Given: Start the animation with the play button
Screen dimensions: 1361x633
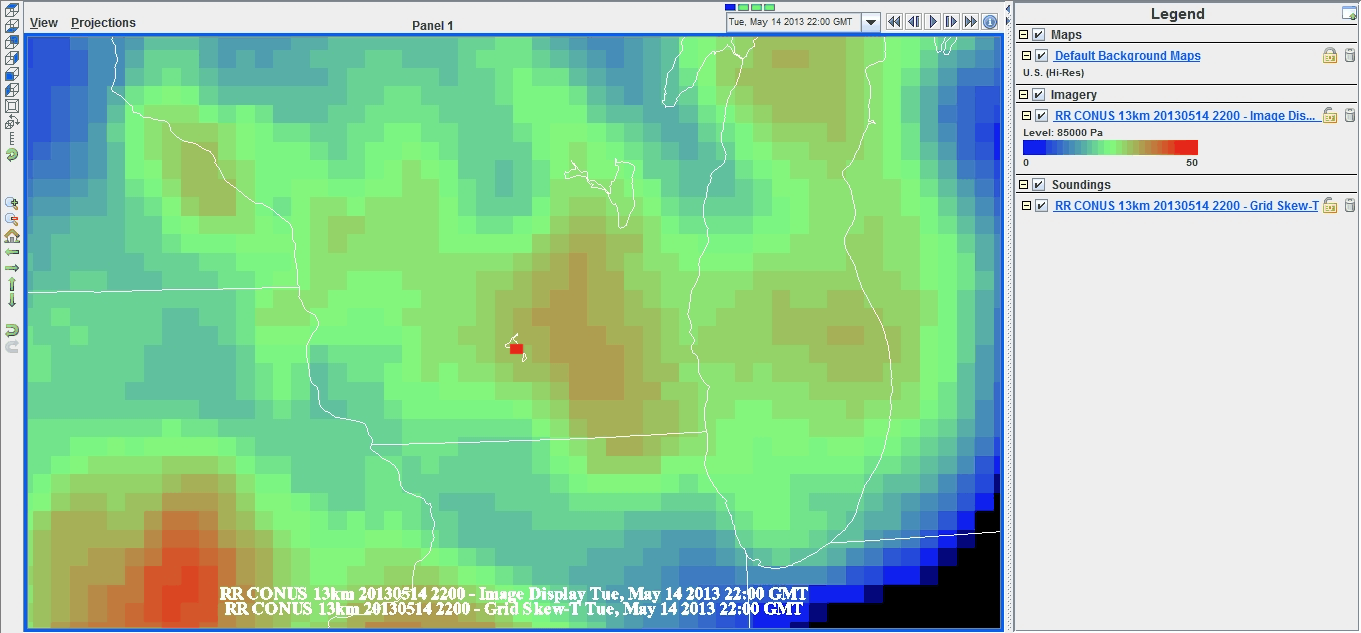Looking at the screenshot, I should (x=933, y=22).
